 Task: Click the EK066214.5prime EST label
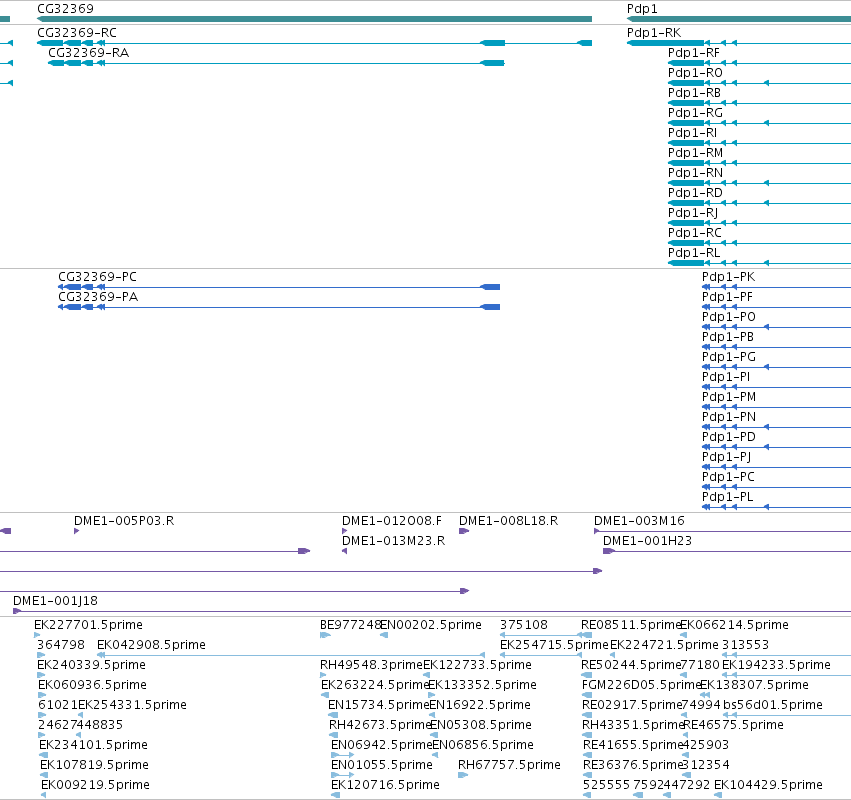pos(734,625)
